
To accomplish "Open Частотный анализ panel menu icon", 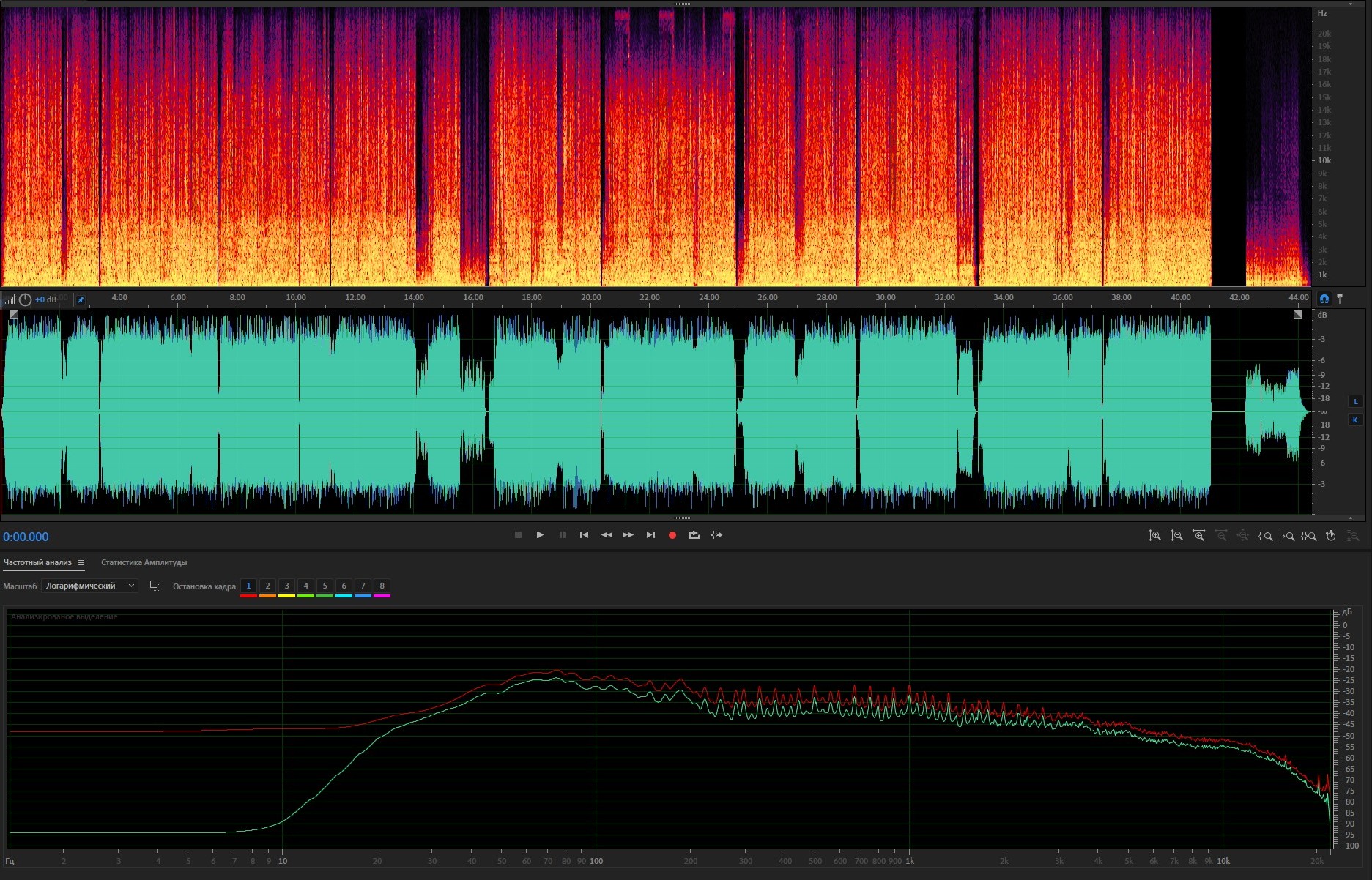I will (x=81, y=563).
